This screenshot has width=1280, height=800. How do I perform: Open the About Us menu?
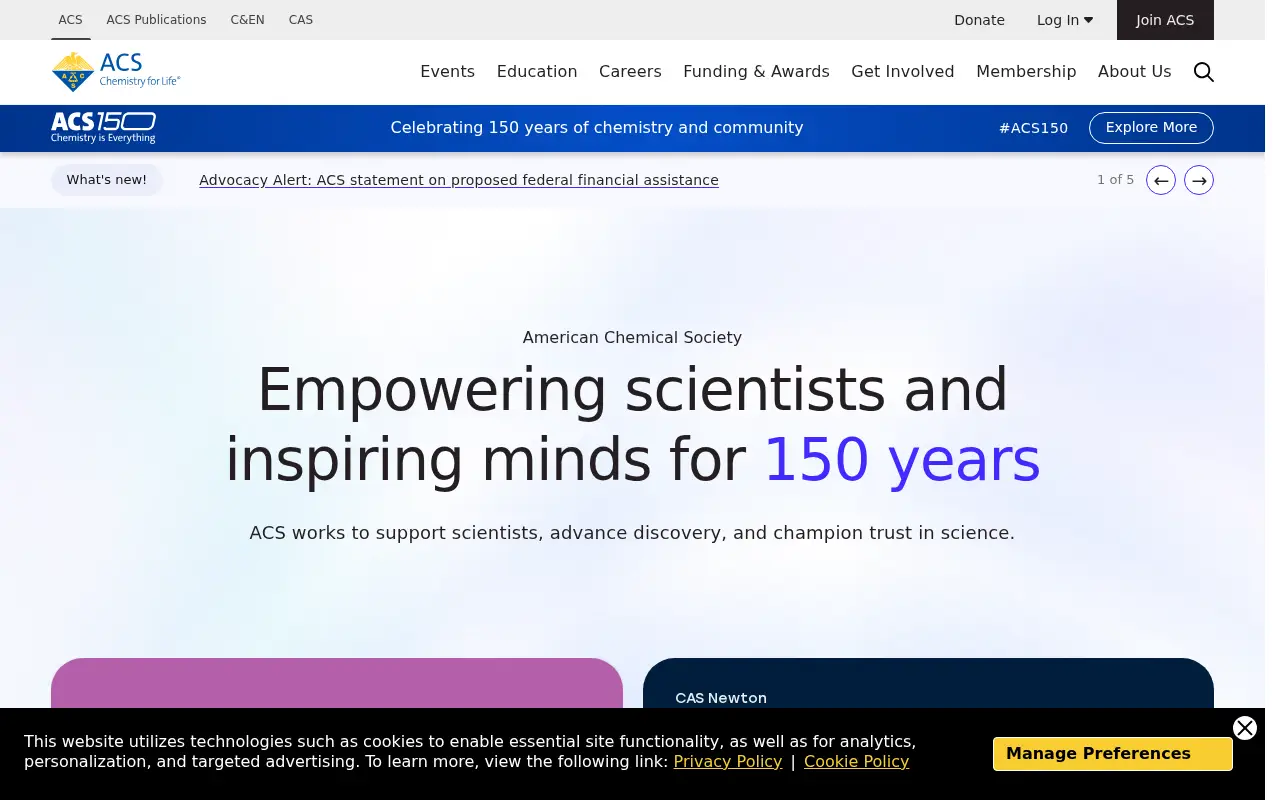click(x=1134, y=72)
